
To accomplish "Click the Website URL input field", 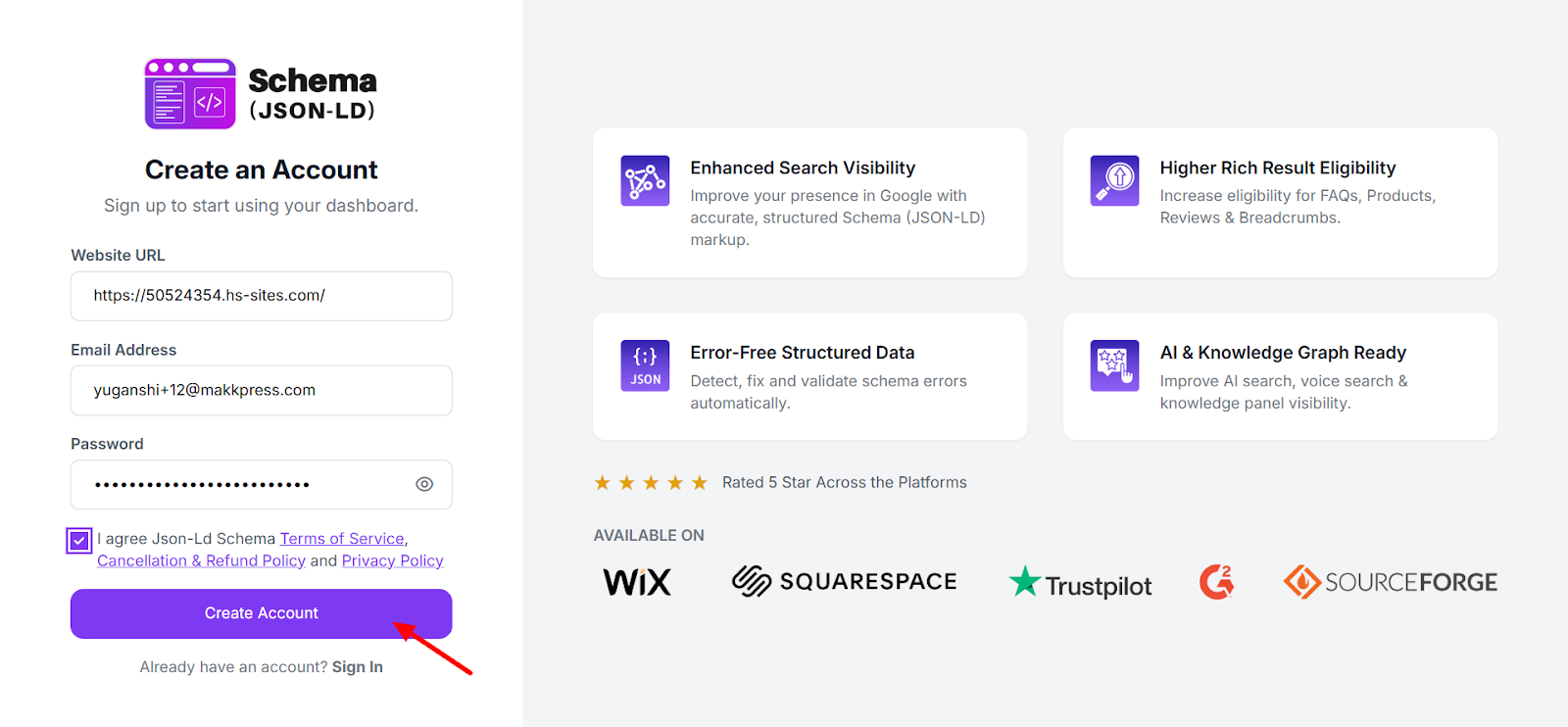I will [261, 296].
